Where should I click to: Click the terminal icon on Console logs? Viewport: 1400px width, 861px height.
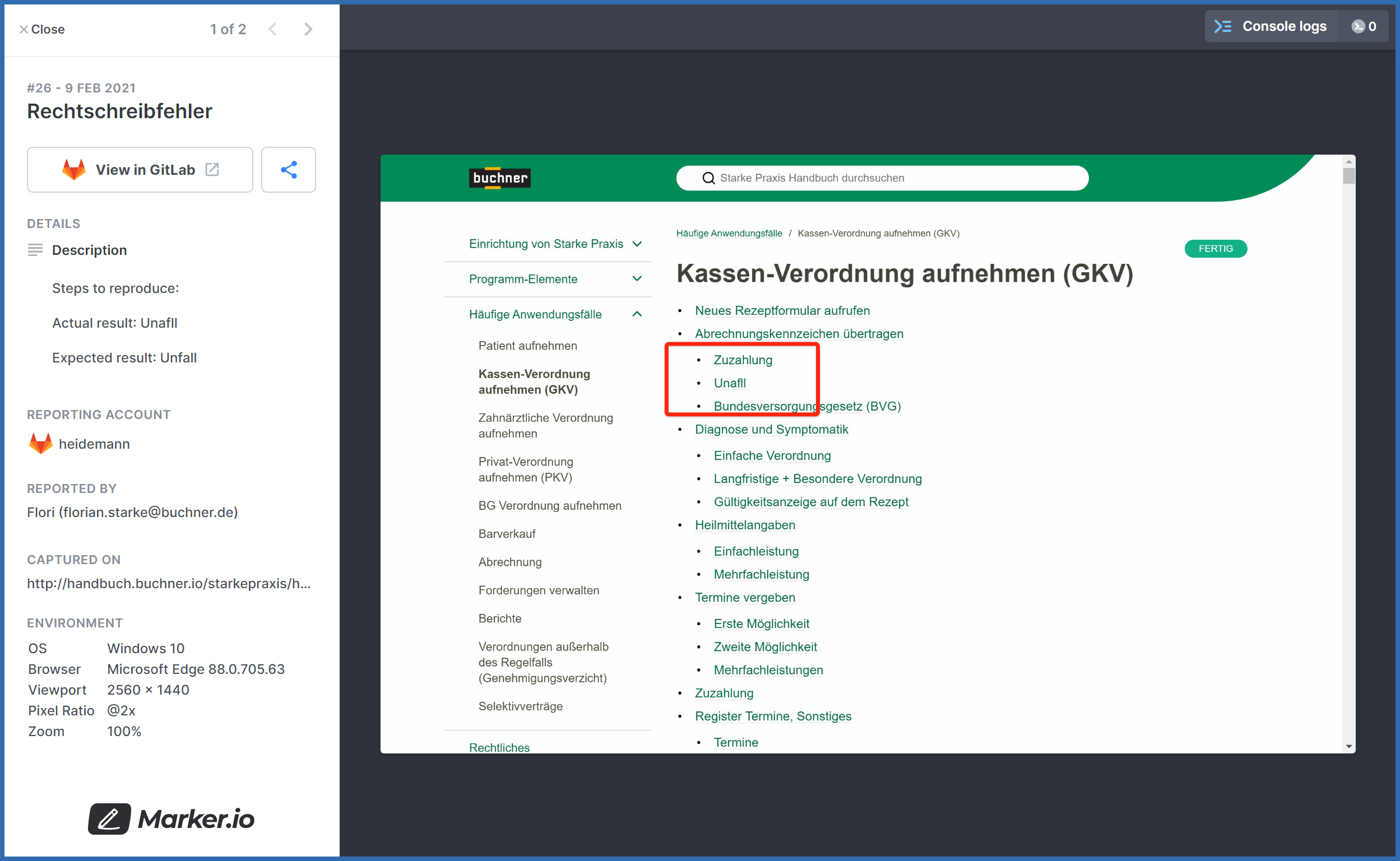click(x=1223, y=26)
